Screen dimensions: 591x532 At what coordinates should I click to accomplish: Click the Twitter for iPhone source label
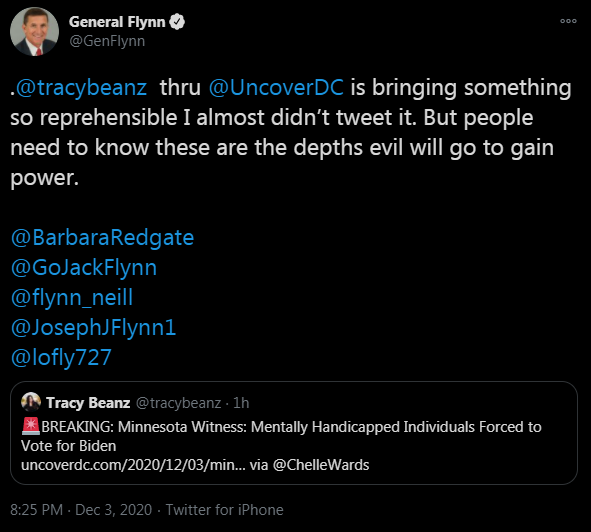pyautogui.click(x=225, y=510)
